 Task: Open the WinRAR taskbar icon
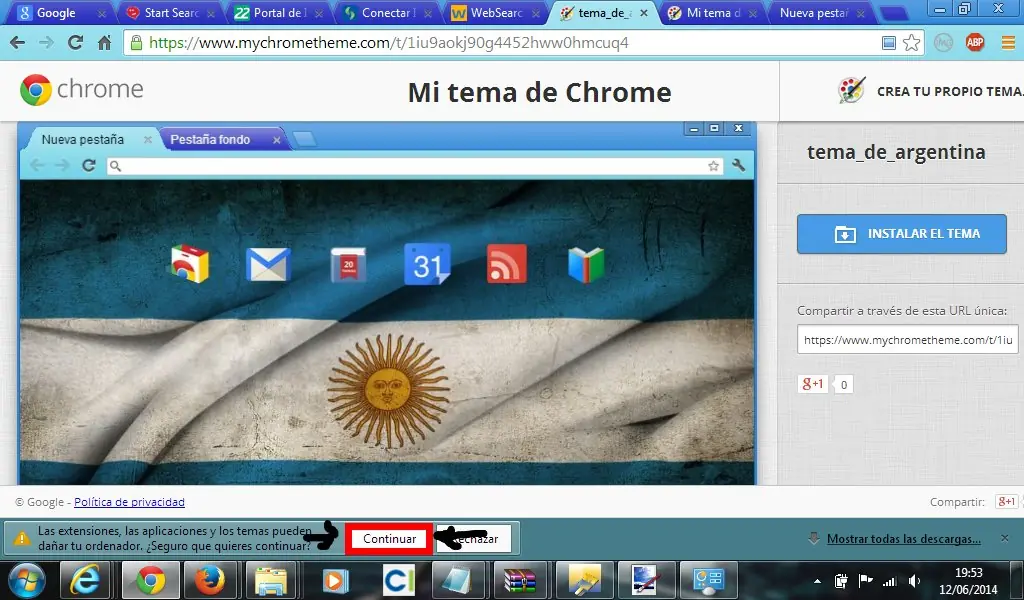click(520, 580)
